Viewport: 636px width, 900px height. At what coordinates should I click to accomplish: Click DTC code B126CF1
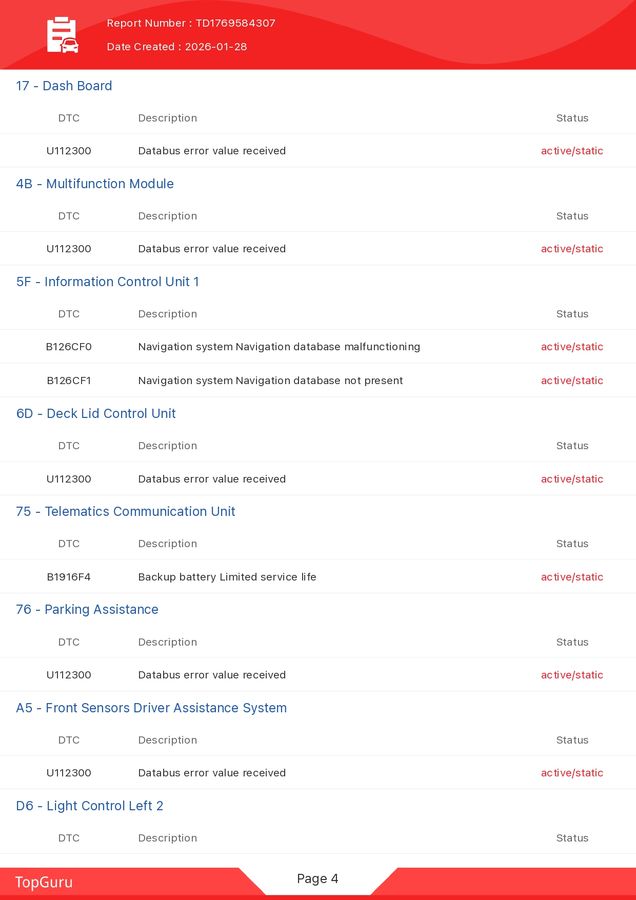click(x=69, y=381)
